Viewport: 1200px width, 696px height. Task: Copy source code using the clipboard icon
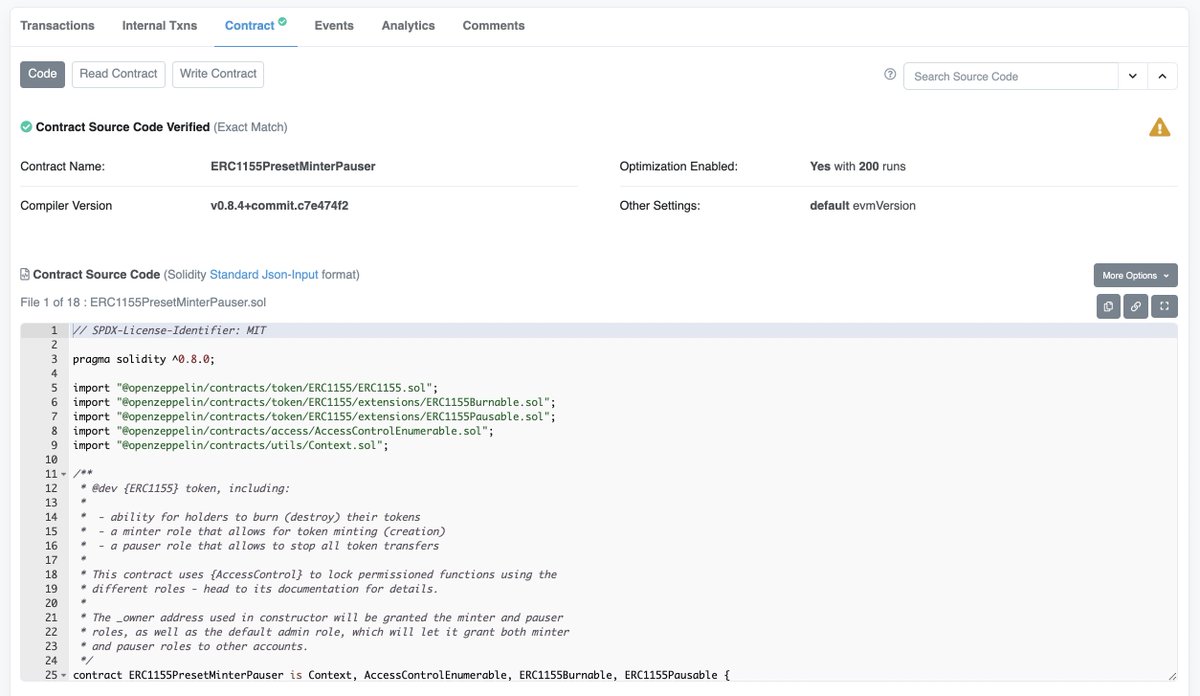point(1108,306)
